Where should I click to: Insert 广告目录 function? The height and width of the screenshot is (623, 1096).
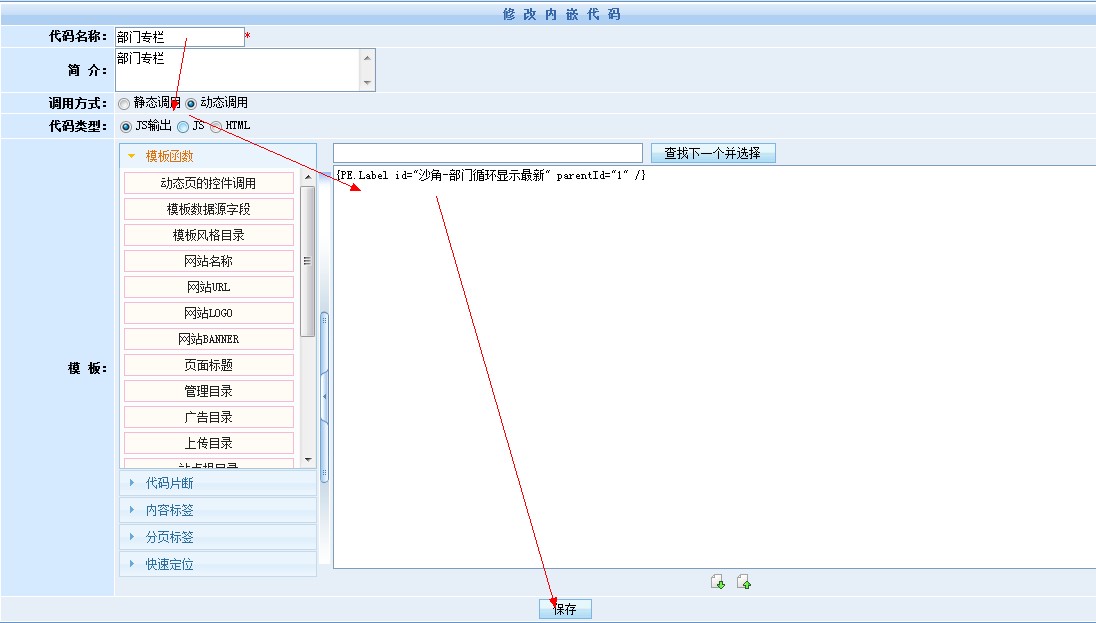(209, 417)
